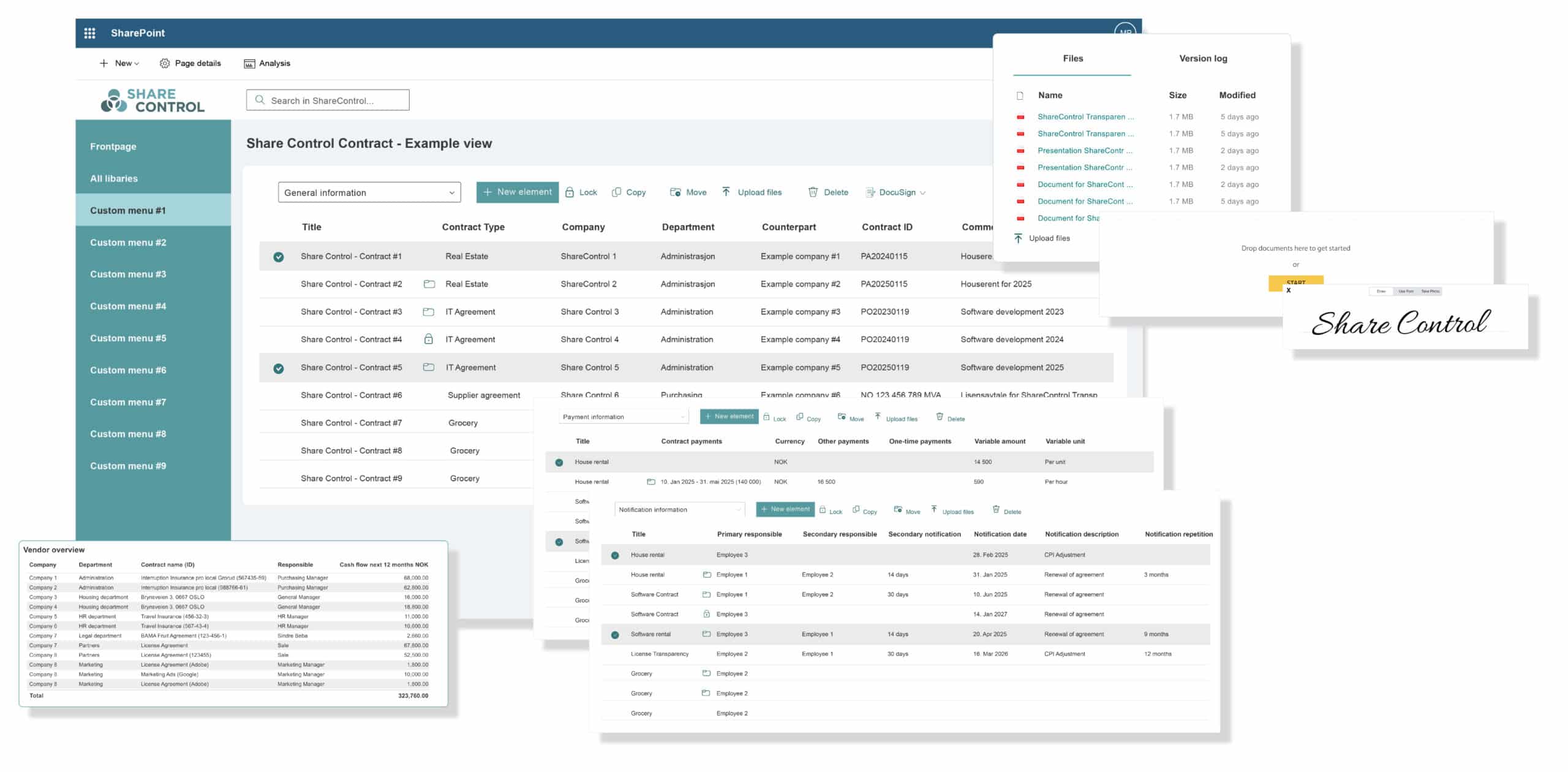Open the Notification information dropdown
The width and height of the screenshot is (1568, 772).
tap(680, 510)
